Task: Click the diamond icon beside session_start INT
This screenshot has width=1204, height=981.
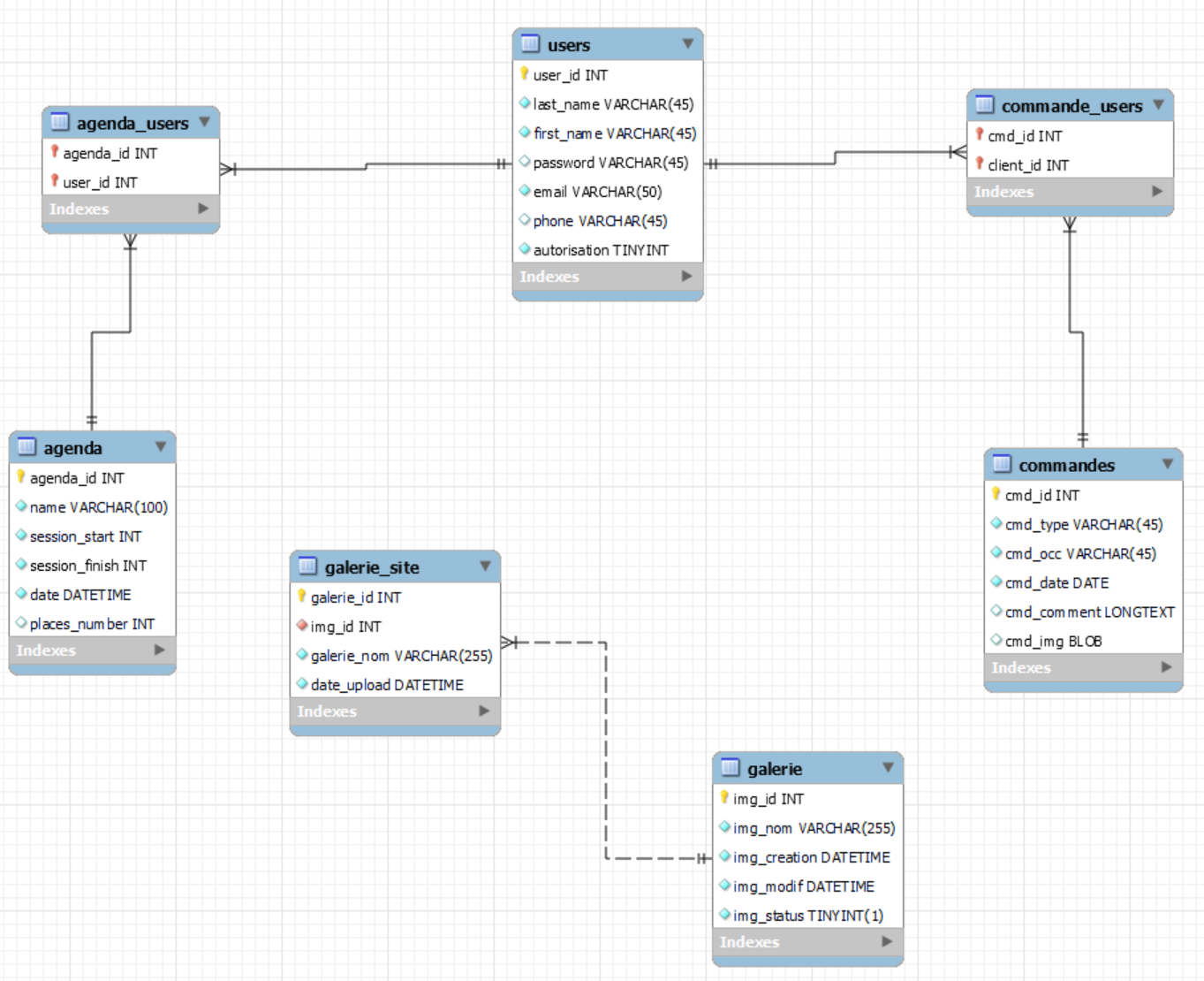Action: coord(21,536)
